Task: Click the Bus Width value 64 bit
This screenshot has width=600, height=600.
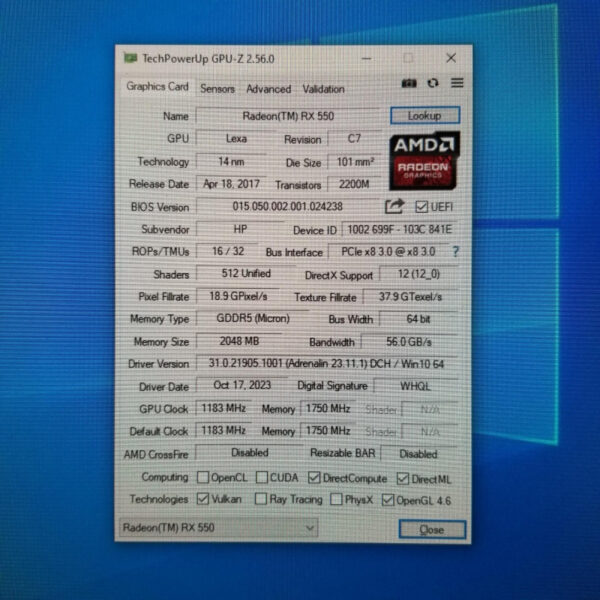Action: point(418,319)
